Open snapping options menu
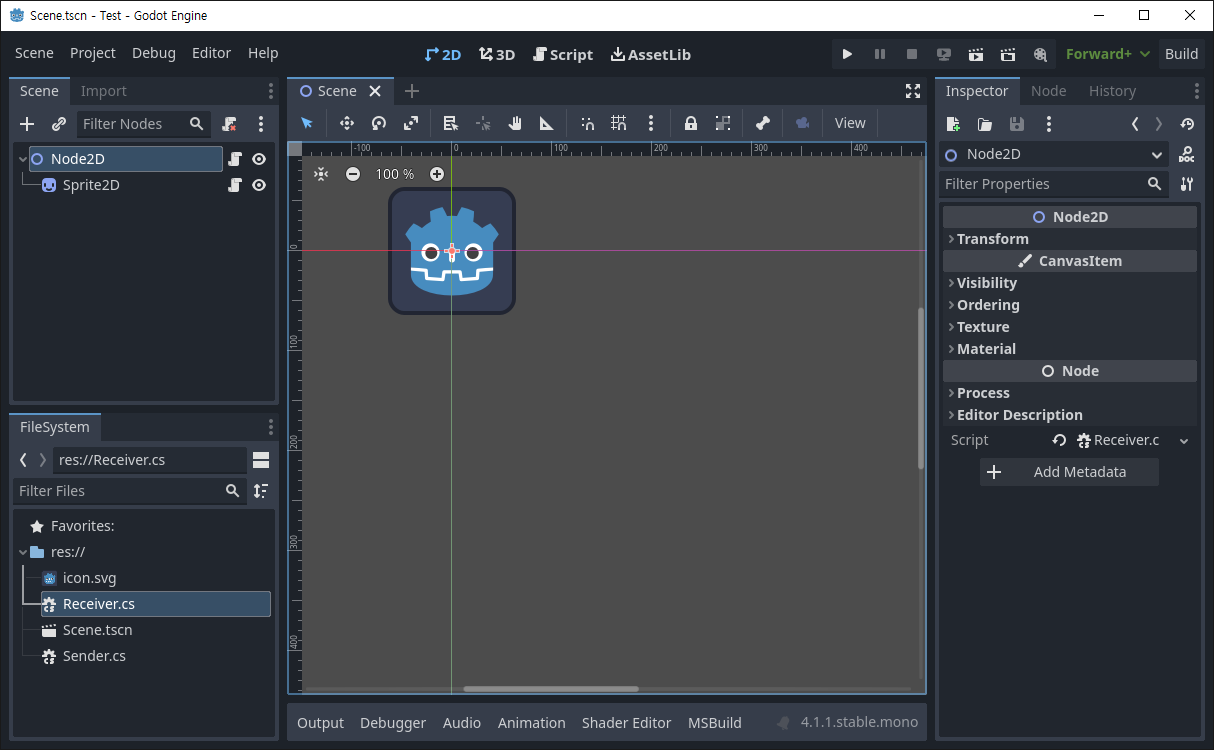This screenshot has height=750, width=1214. coord(651,123)
